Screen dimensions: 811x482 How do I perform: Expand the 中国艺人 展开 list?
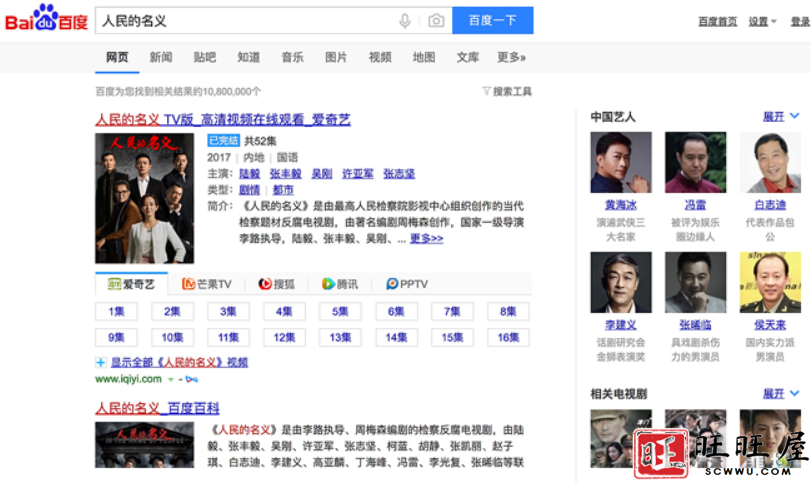(x=780, y=117)
